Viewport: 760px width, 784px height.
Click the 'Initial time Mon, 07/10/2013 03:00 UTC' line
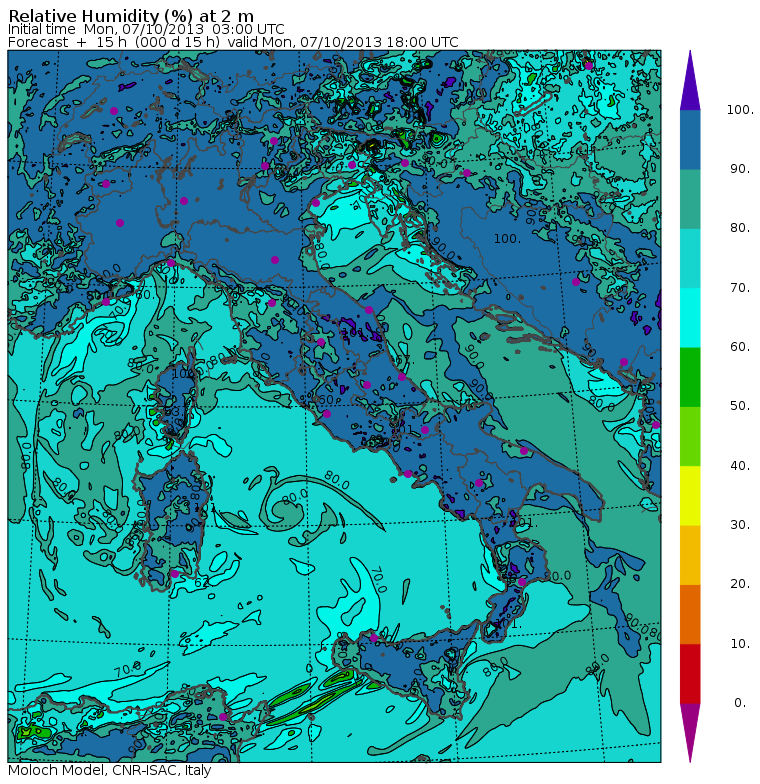coord(146,30)
